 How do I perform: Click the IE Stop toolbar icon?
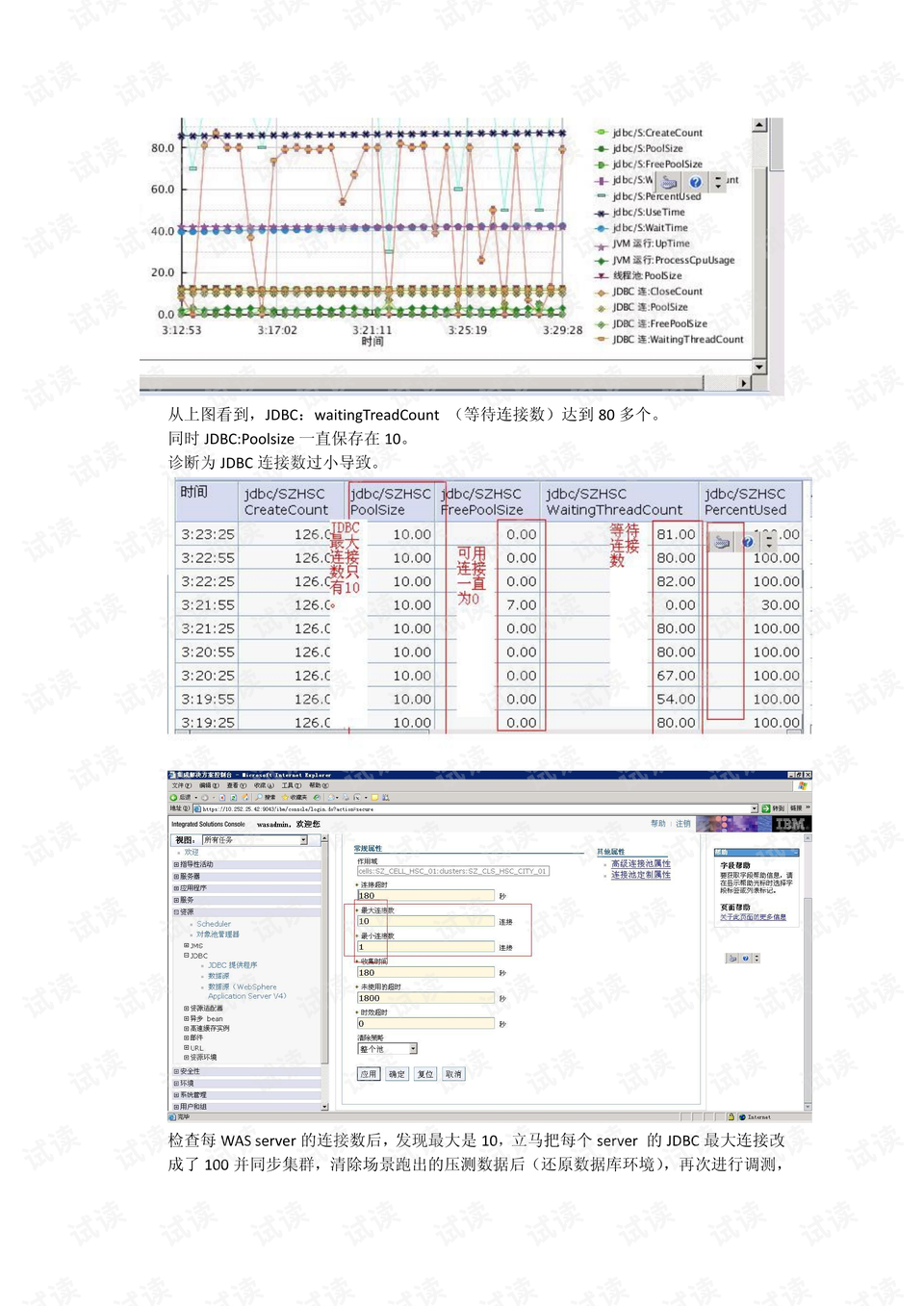tap(222, 797)
